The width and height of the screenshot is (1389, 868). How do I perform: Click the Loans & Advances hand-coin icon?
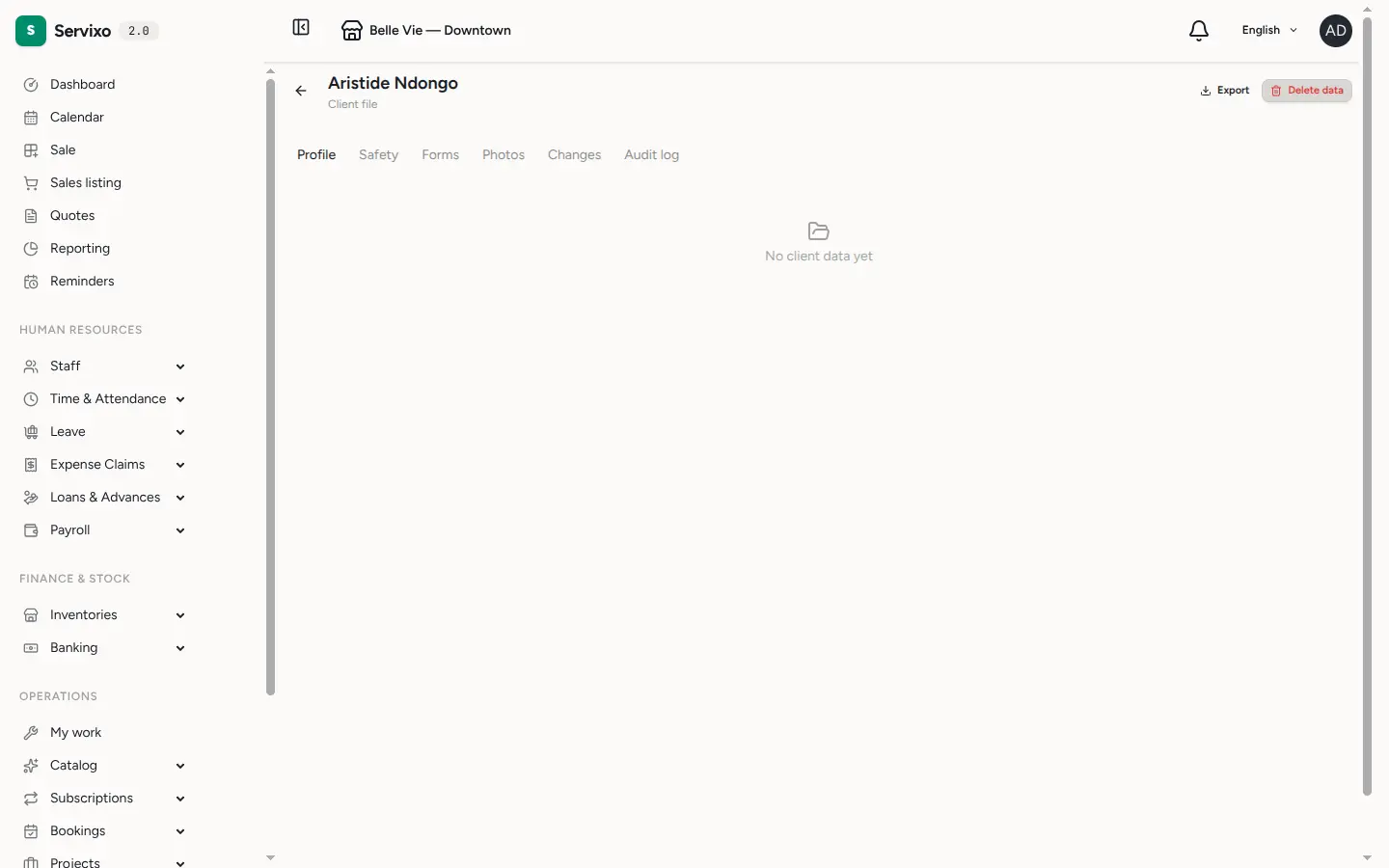click(x=31, y=498)
